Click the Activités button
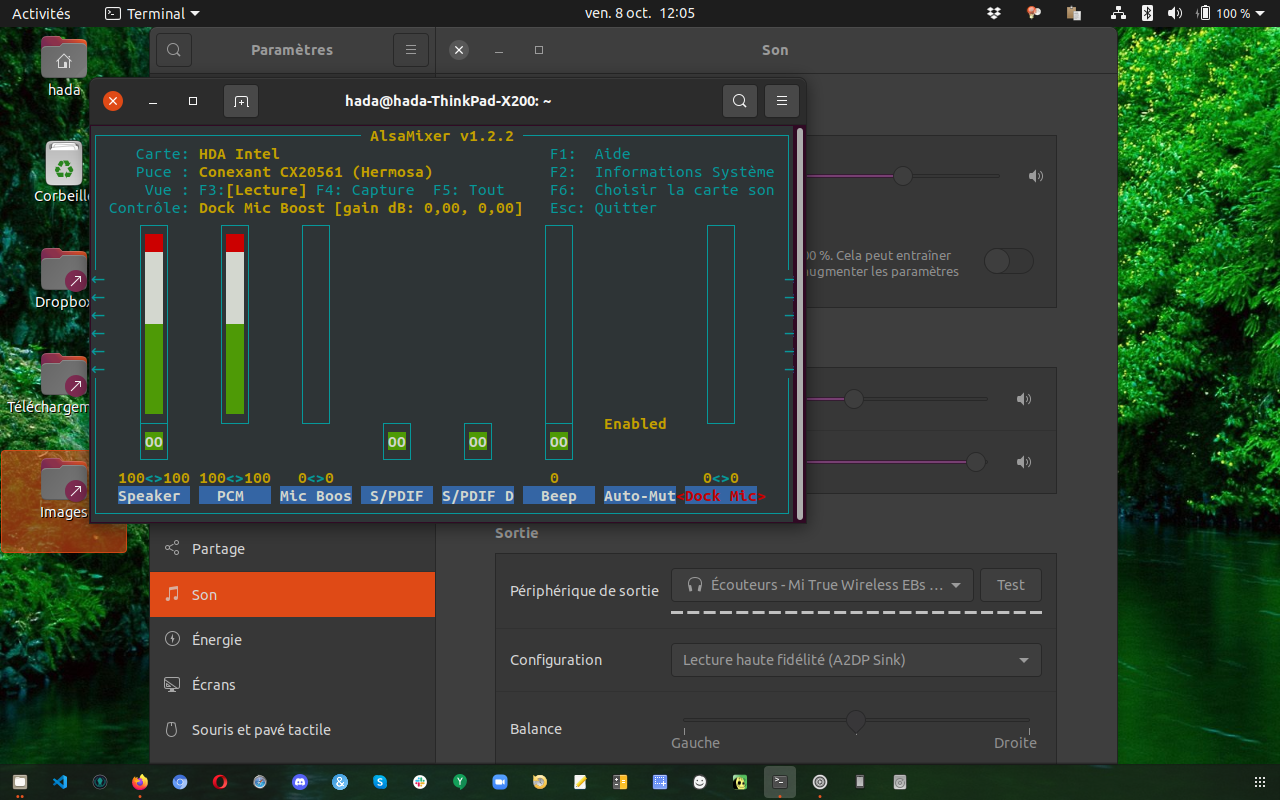 41,13
